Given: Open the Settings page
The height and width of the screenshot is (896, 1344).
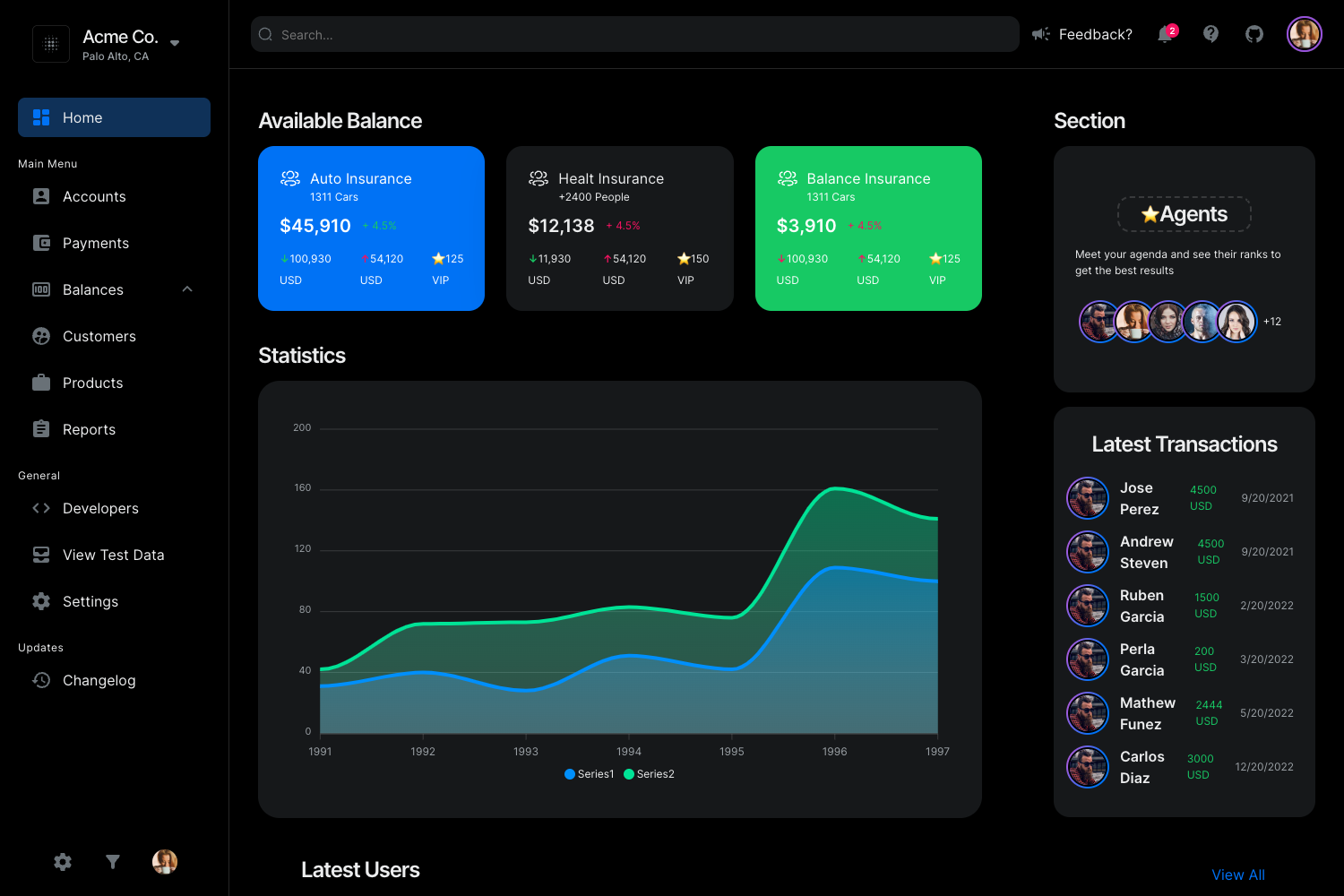Looking at the screenshot, I should (90, 601).
